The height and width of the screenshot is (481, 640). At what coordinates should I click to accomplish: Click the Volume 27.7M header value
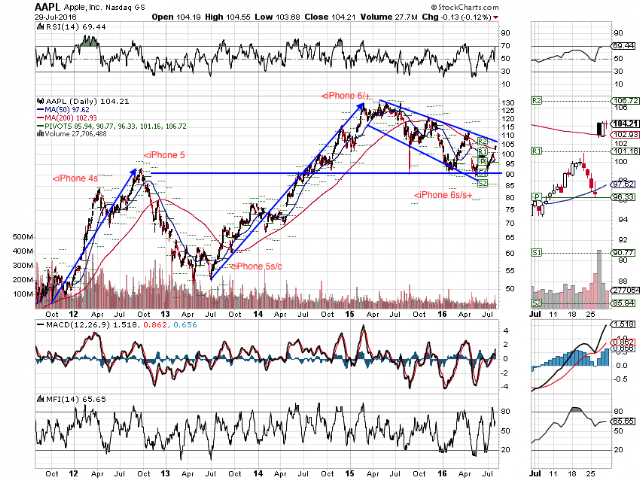(389, 17)
